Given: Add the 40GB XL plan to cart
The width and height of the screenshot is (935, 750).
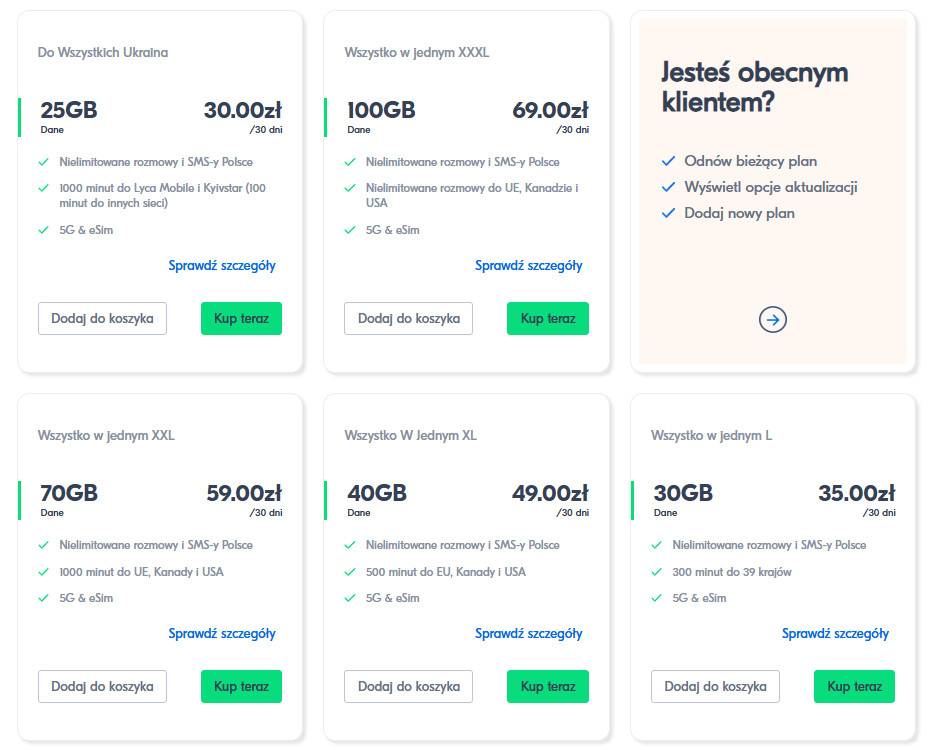Looking at the screenshot, I should point(408,686).
